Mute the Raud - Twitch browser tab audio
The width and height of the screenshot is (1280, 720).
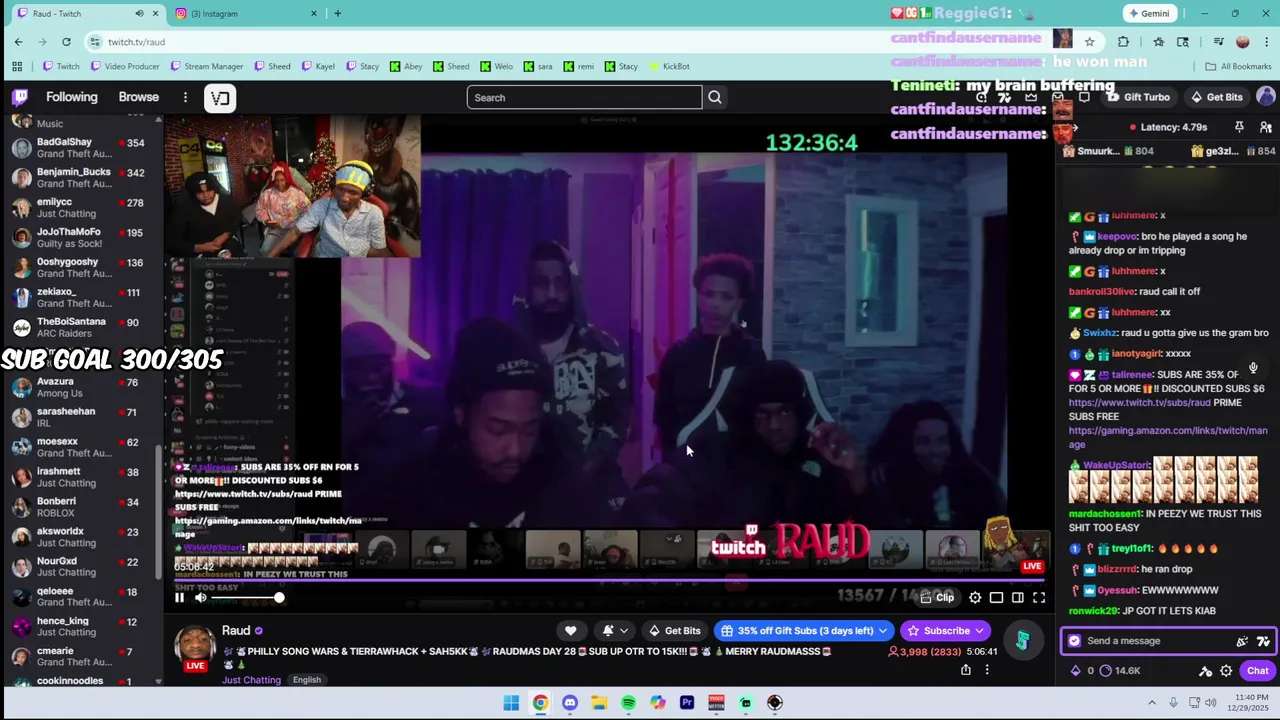(139, 13)
